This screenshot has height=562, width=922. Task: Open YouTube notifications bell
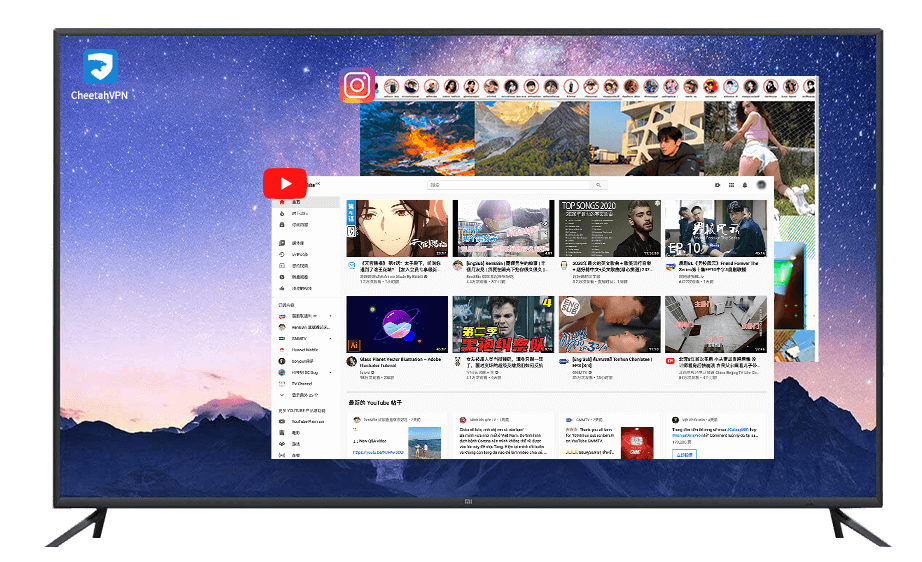[x=745, y=185]
